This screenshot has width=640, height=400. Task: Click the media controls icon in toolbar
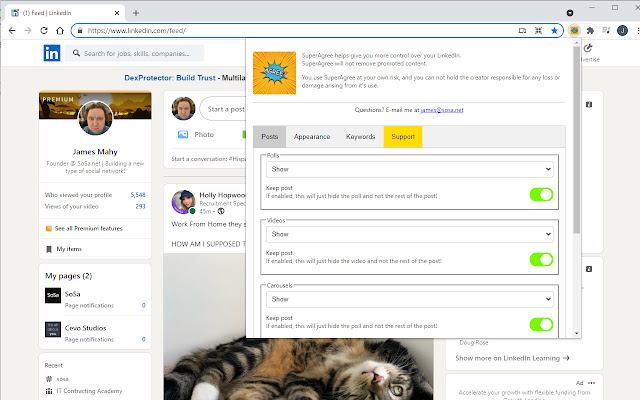[x=606, y=31]
